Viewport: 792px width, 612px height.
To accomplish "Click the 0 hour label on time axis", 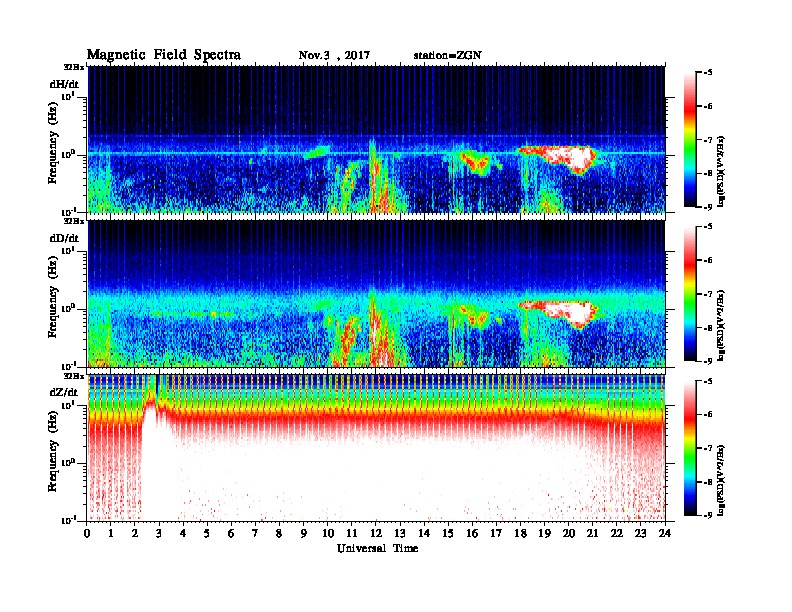I will tap(87, 534).
